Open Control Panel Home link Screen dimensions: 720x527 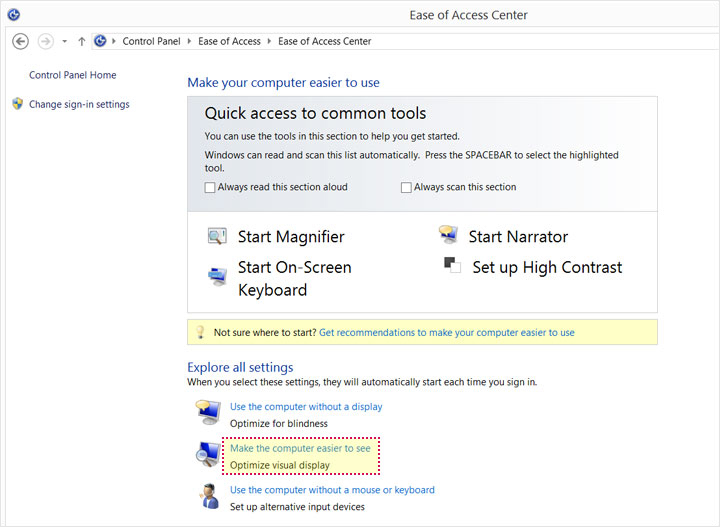73,75
